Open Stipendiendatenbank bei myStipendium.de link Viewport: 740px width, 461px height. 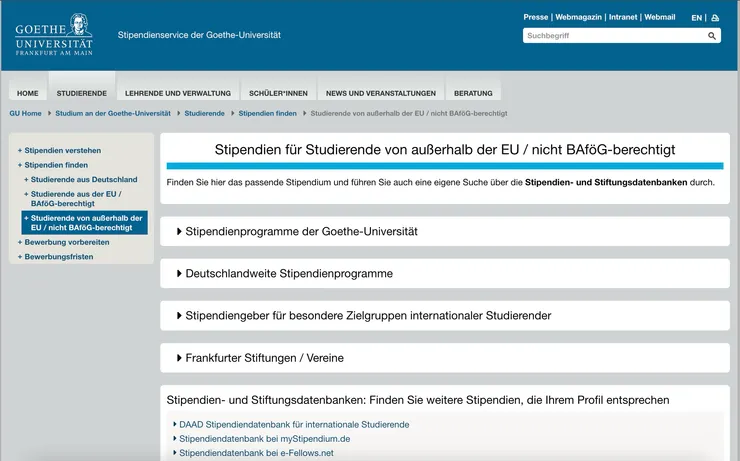click(264, 439)
